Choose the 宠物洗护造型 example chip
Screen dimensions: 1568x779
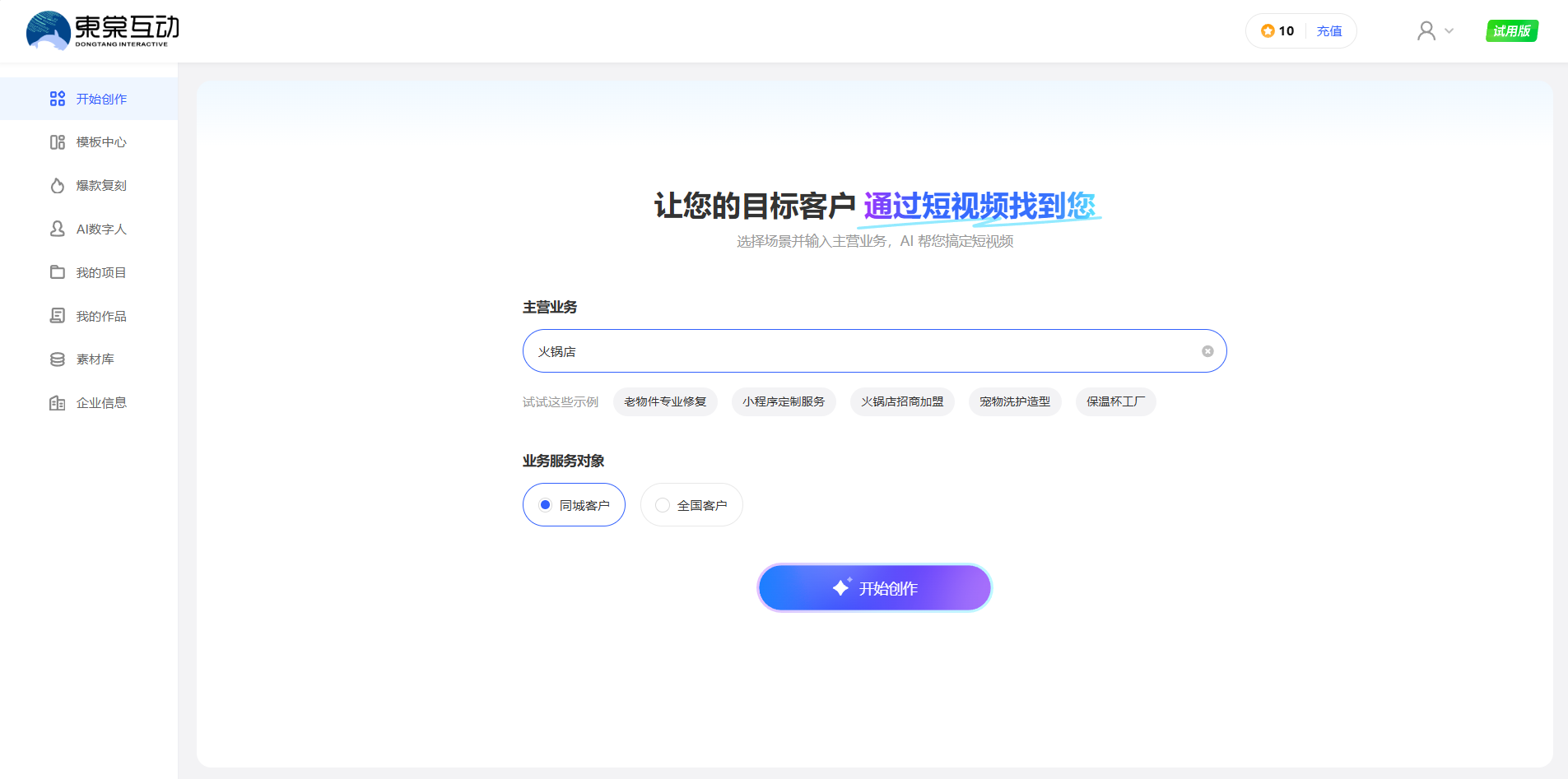click(x=1015, y=401)
